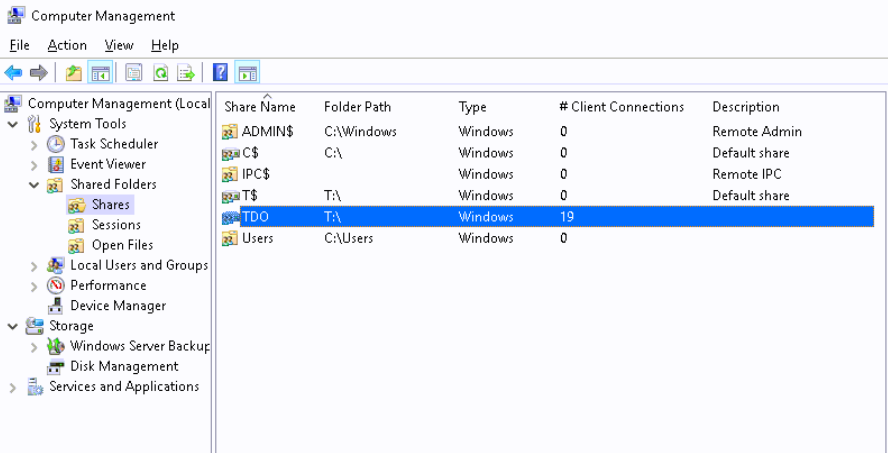Viewport: 888px width, 453px height.
Task: Click the Properties toolbar icon
Action: pos(134,73)
